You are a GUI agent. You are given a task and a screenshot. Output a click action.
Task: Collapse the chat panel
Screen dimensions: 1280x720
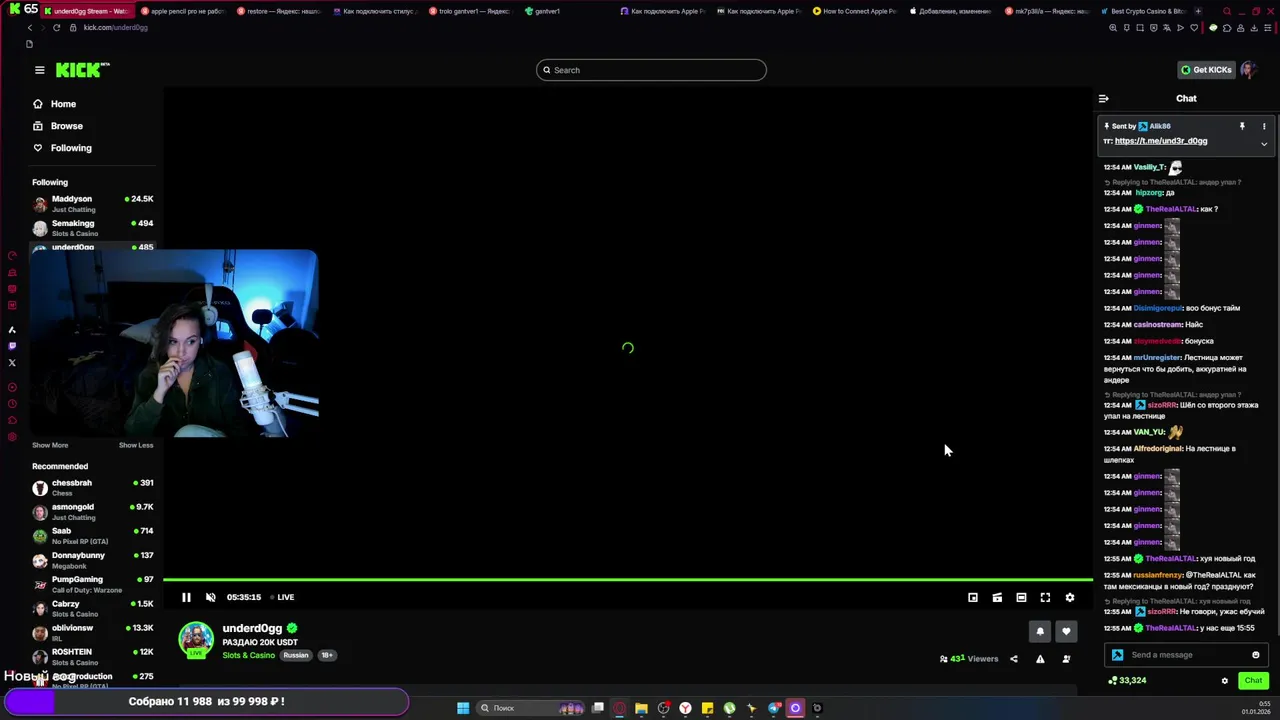[x=1104, y=98]
